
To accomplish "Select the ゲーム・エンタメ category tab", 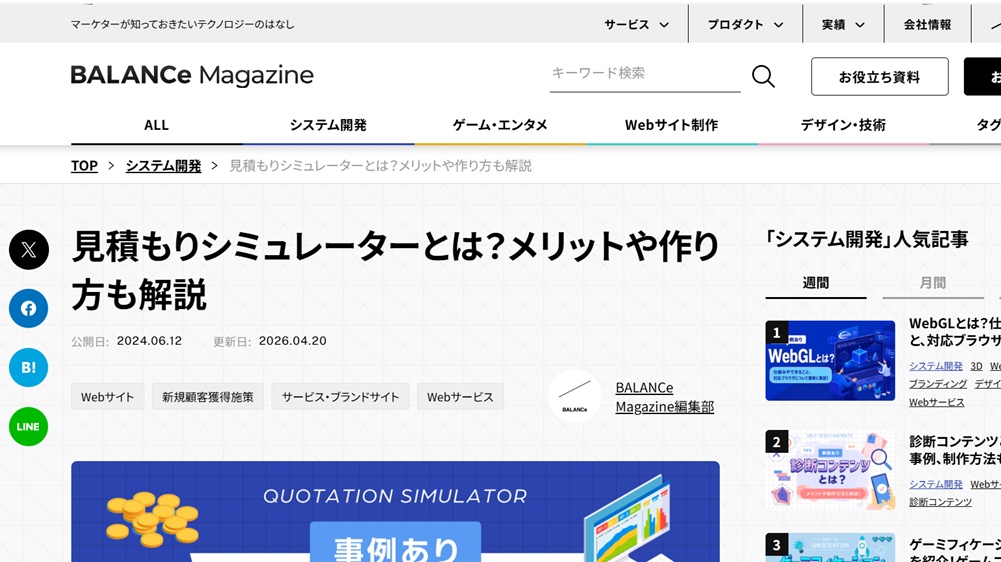I will [x=500, y=125].
